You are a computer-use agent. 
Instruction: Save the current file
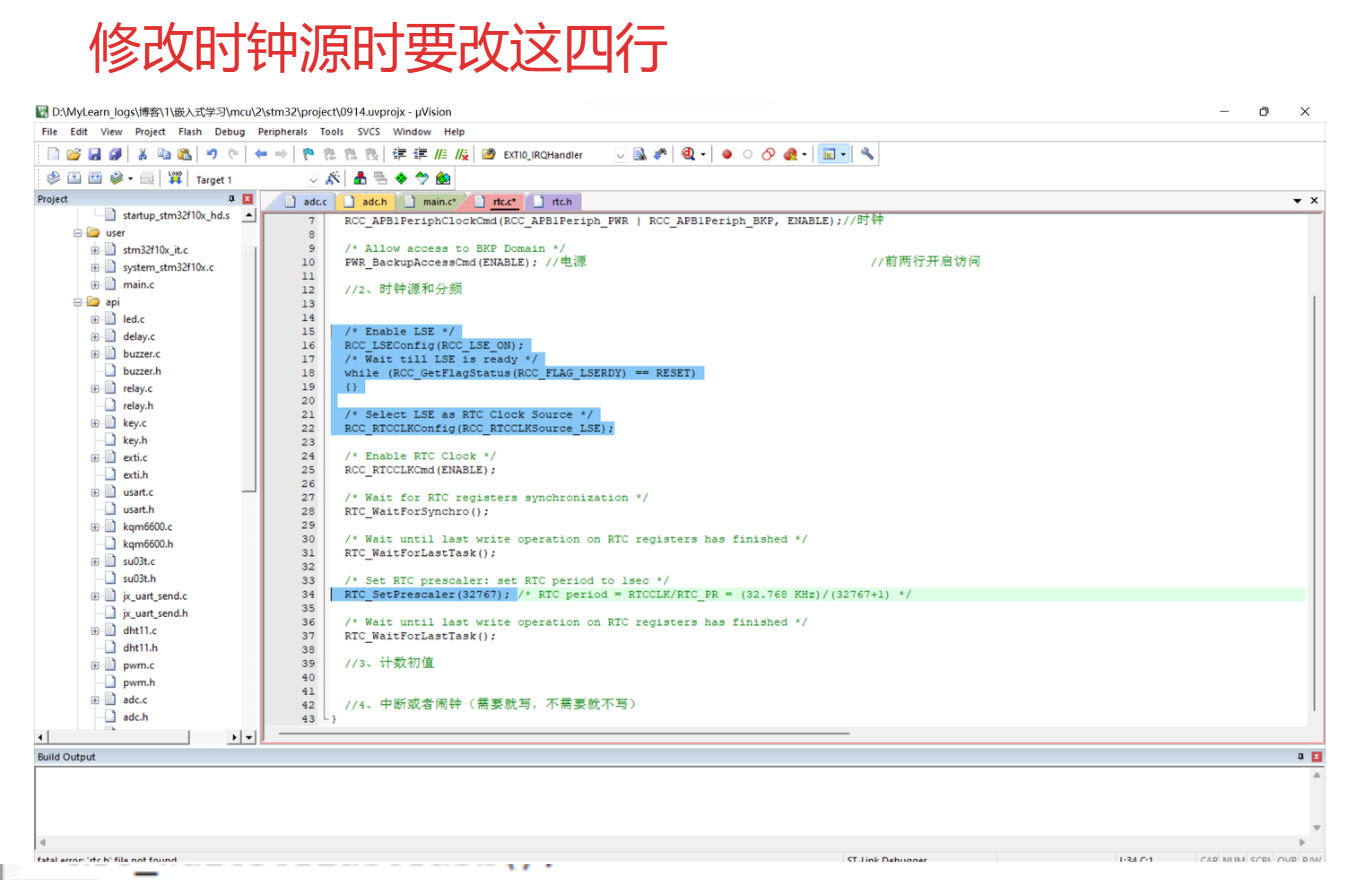click(95, 154)
